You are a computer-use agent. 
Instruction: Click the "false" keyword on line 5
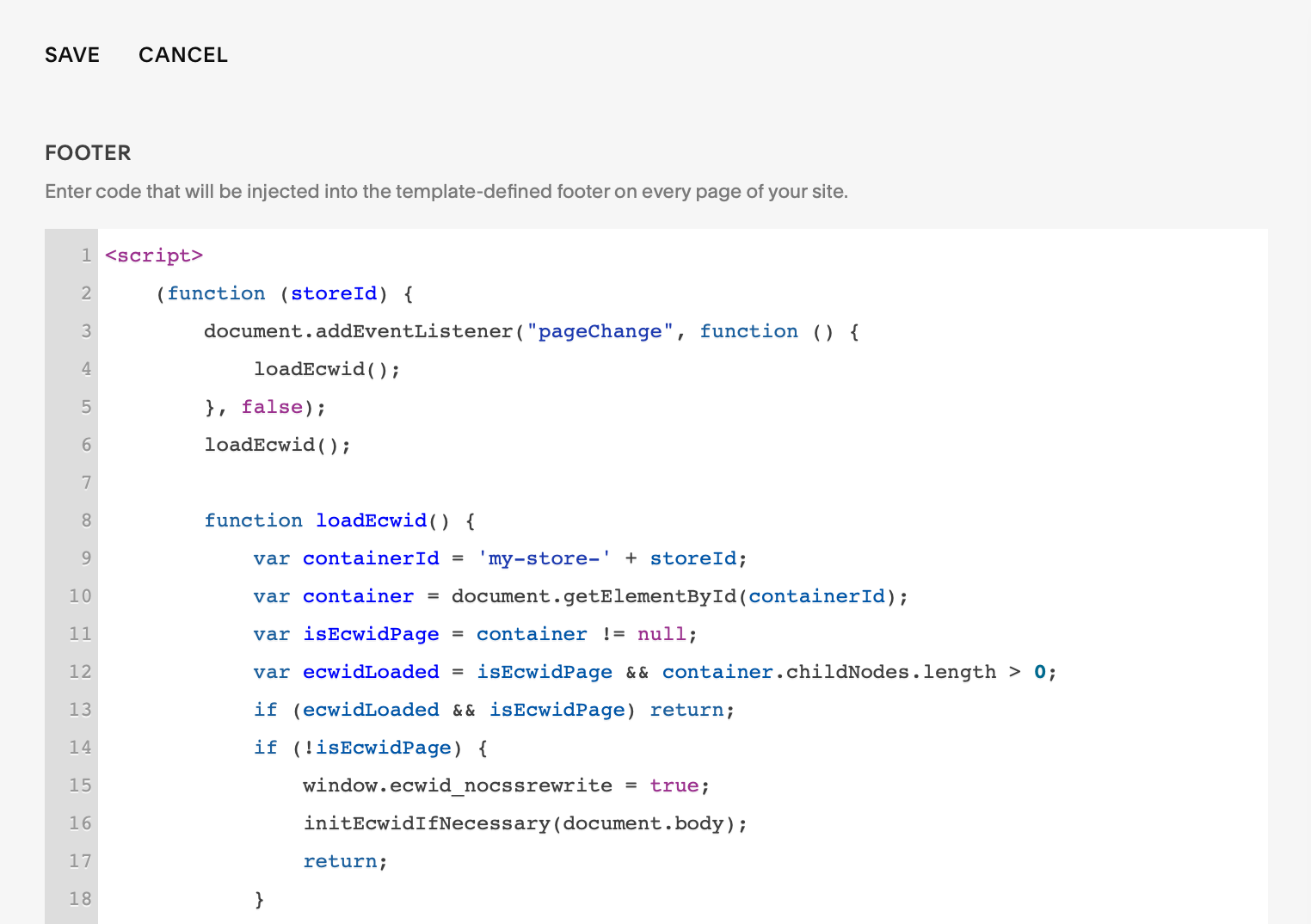point(272,407)
